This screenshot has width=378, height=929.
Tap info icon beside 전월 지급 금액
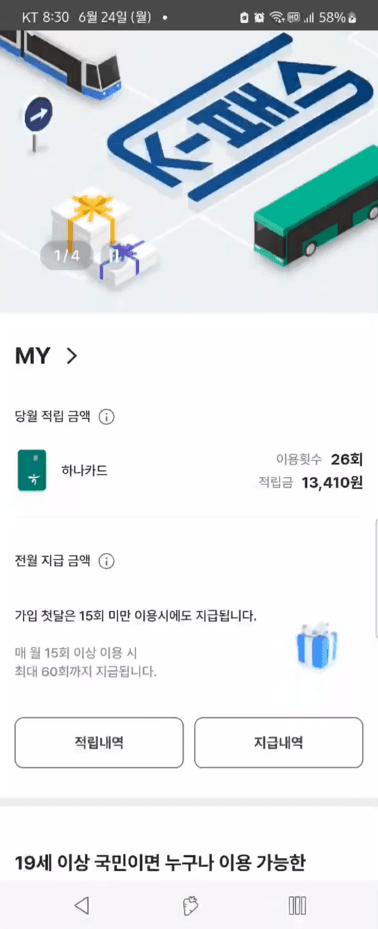pos(106,561)
